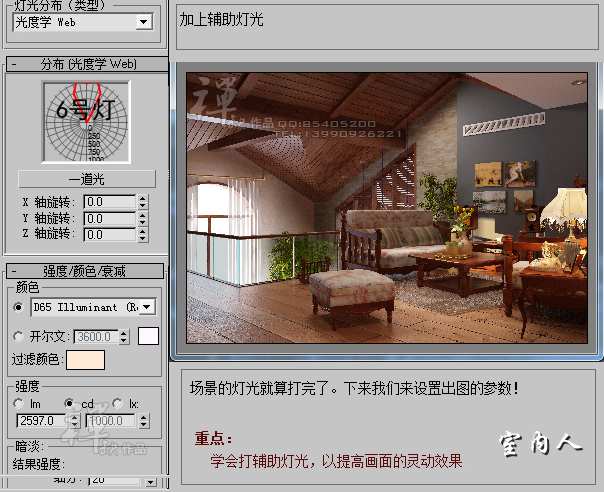This screenshot has width=604, height=492.
Task: Click the 场景的灯光就算打完了 paragraph text
Action: (x=354, y=388)
